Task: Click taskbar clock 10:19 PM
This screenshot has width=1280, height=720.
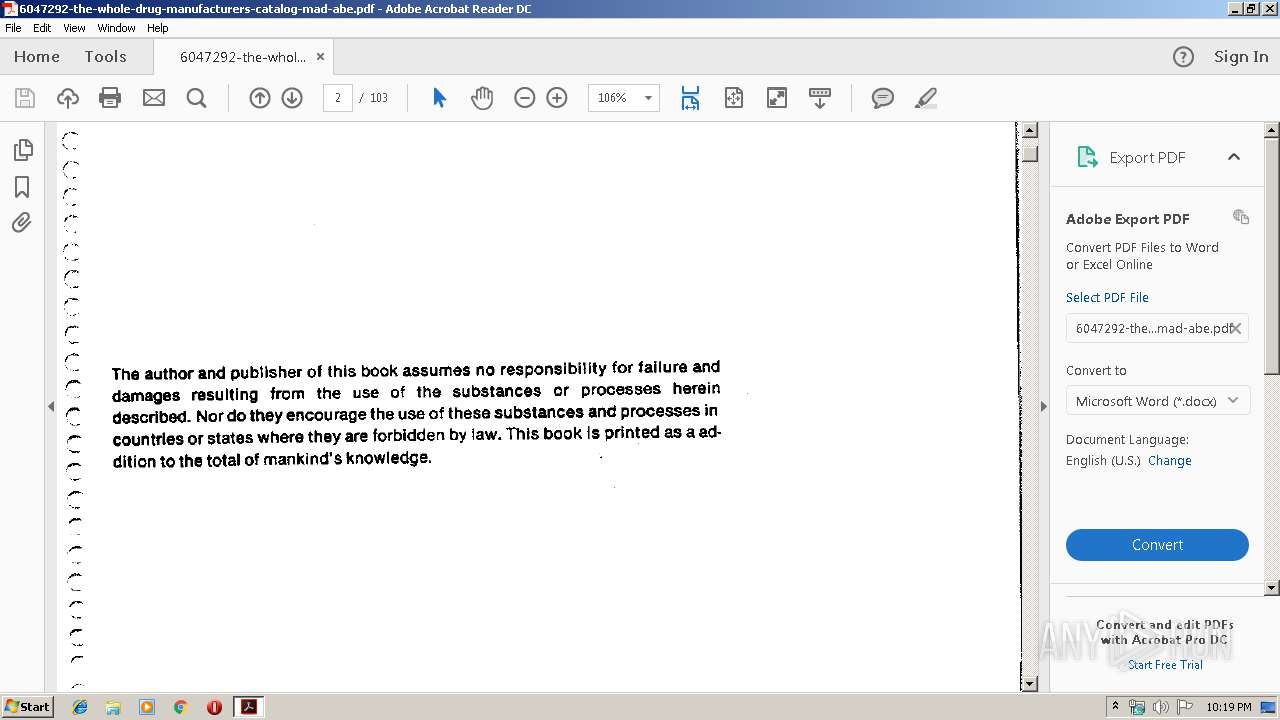Action: [1228, 707]
